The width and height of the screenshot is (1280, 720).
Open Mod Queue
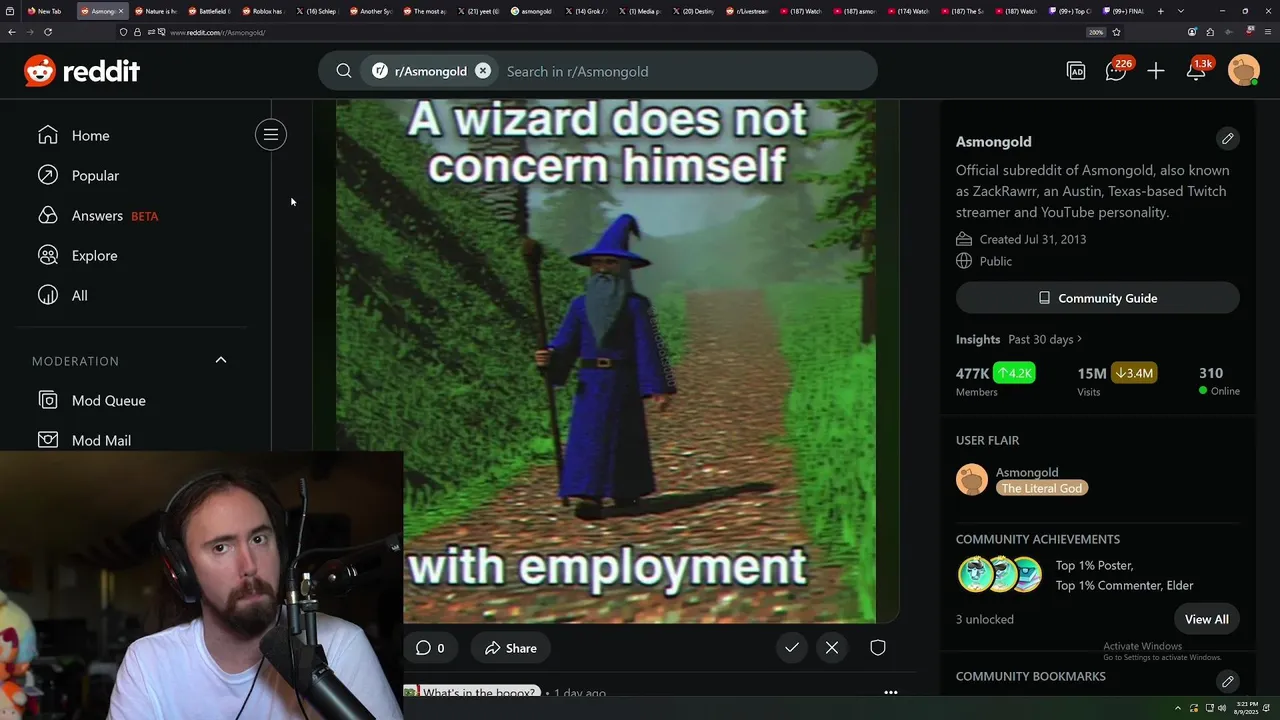click(x=108, y=400)
